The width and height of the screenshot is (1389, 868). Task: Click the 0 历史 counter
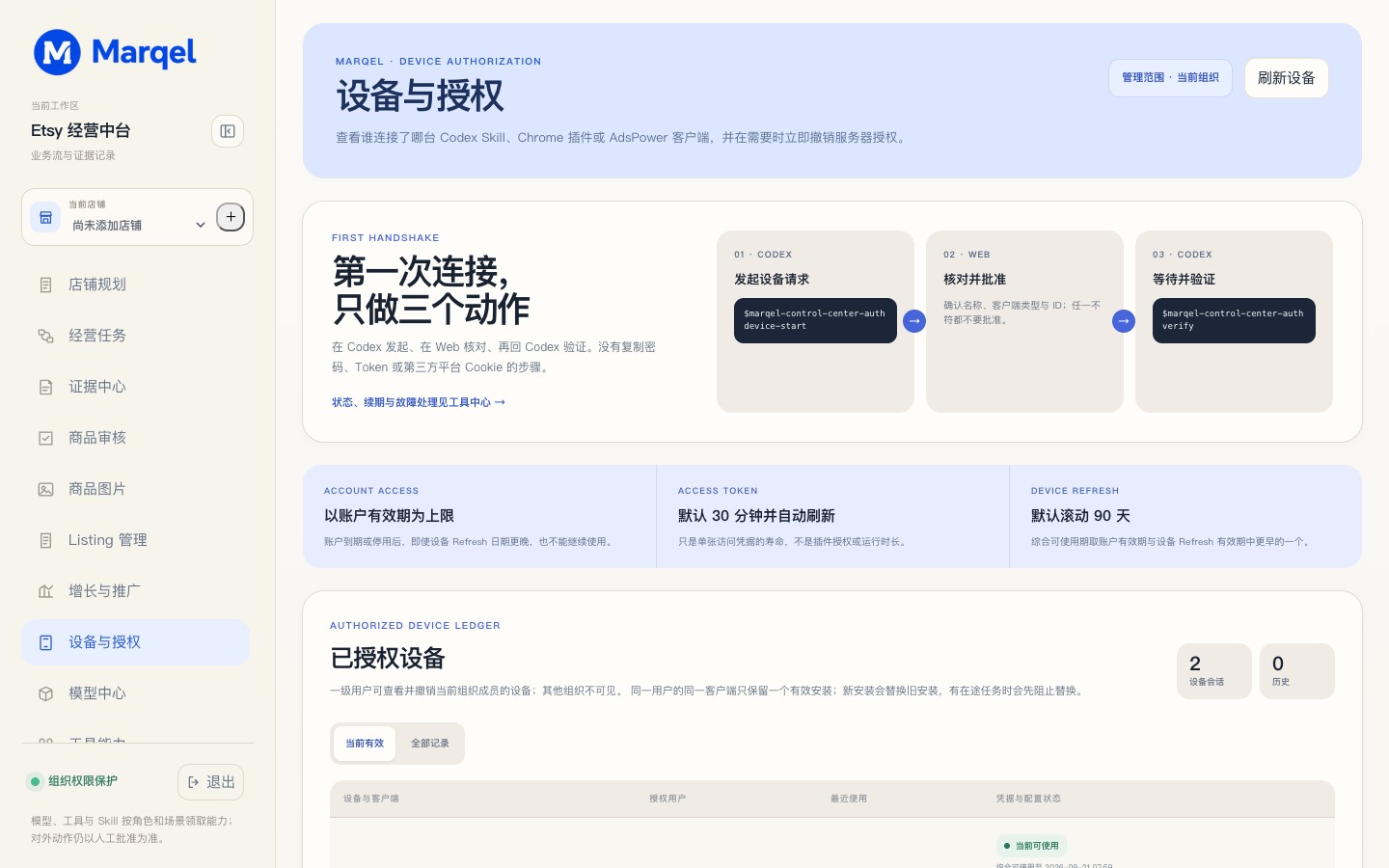point(1297,671)
